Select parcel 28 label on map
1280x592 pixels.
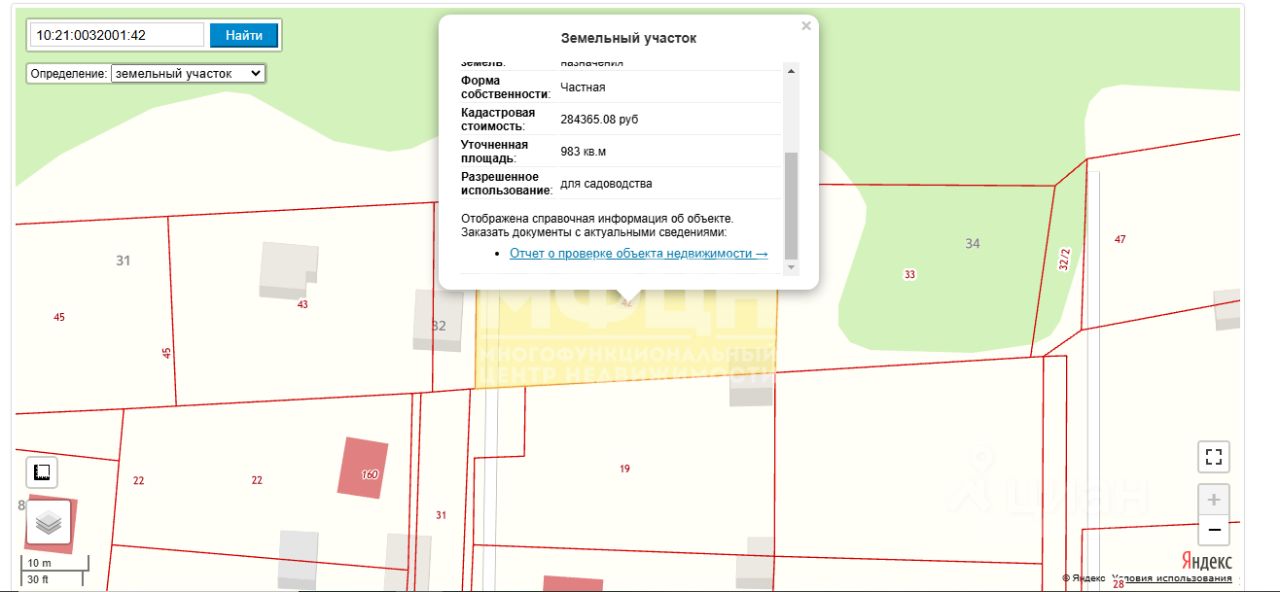point(1118,584)
